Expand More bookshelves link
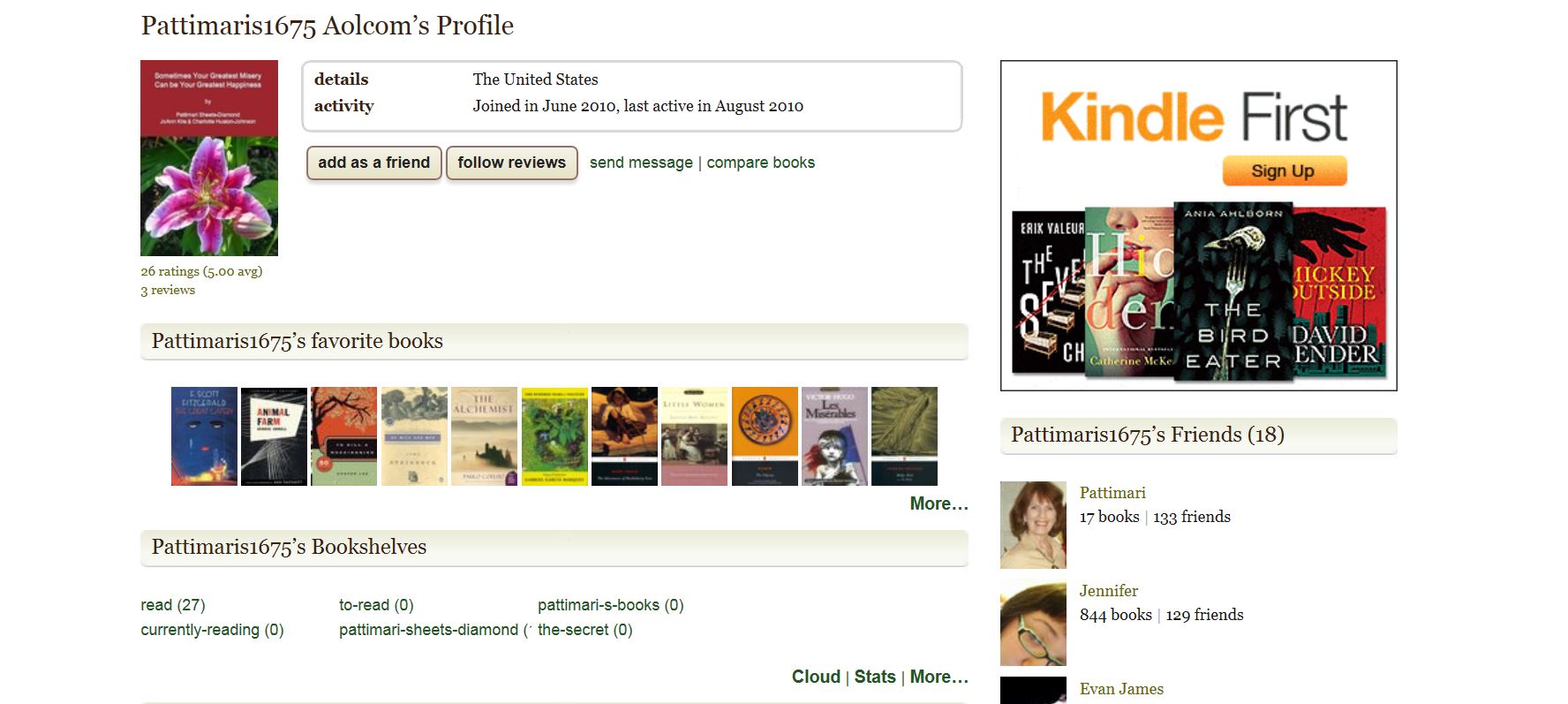The width and height of the screenshot is (1568, 704). click(x=939, y=677)
